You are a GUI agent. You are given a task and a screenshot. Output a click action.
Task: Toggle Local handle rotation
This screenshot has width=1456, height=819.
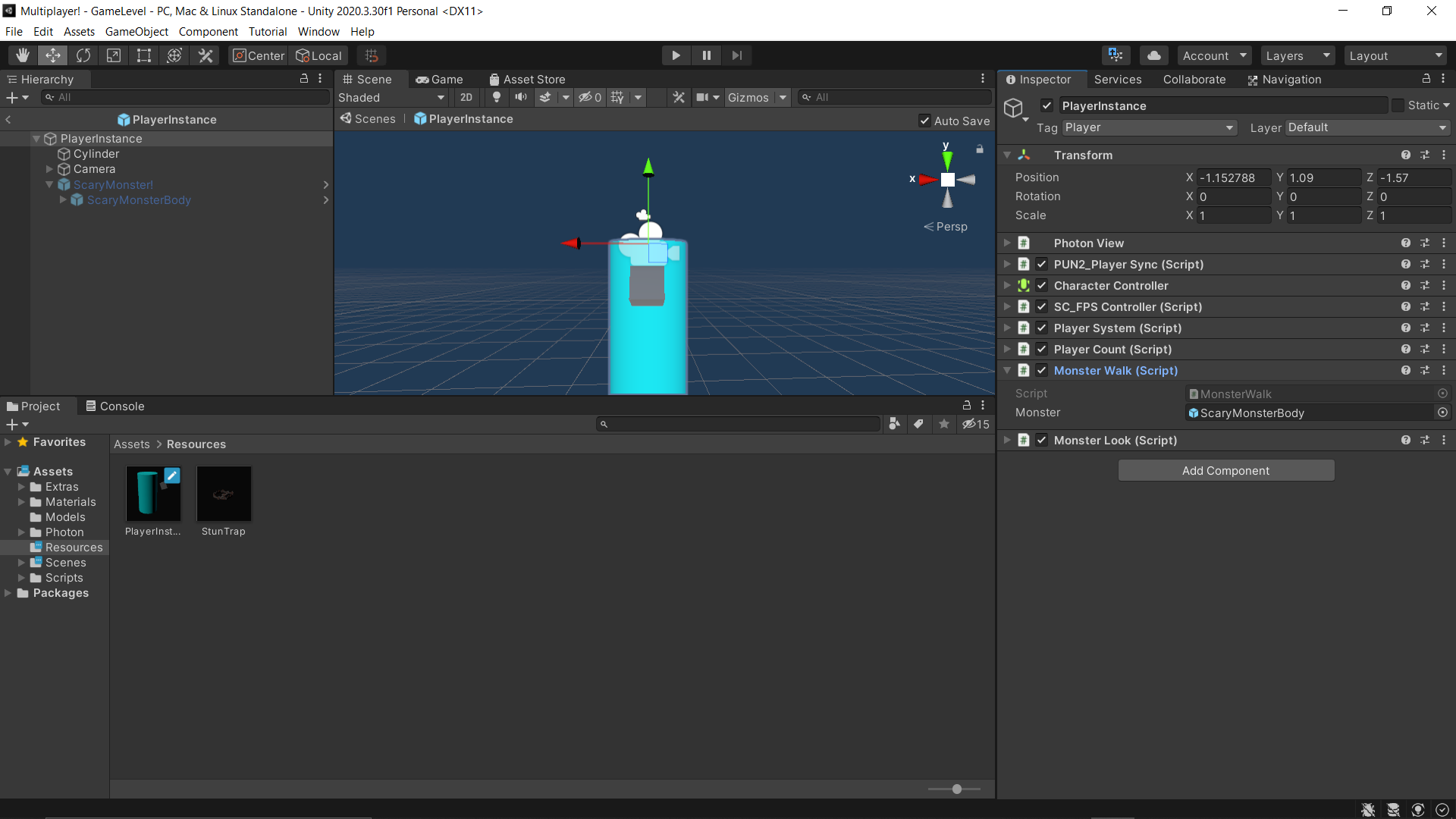coord(318,55)
